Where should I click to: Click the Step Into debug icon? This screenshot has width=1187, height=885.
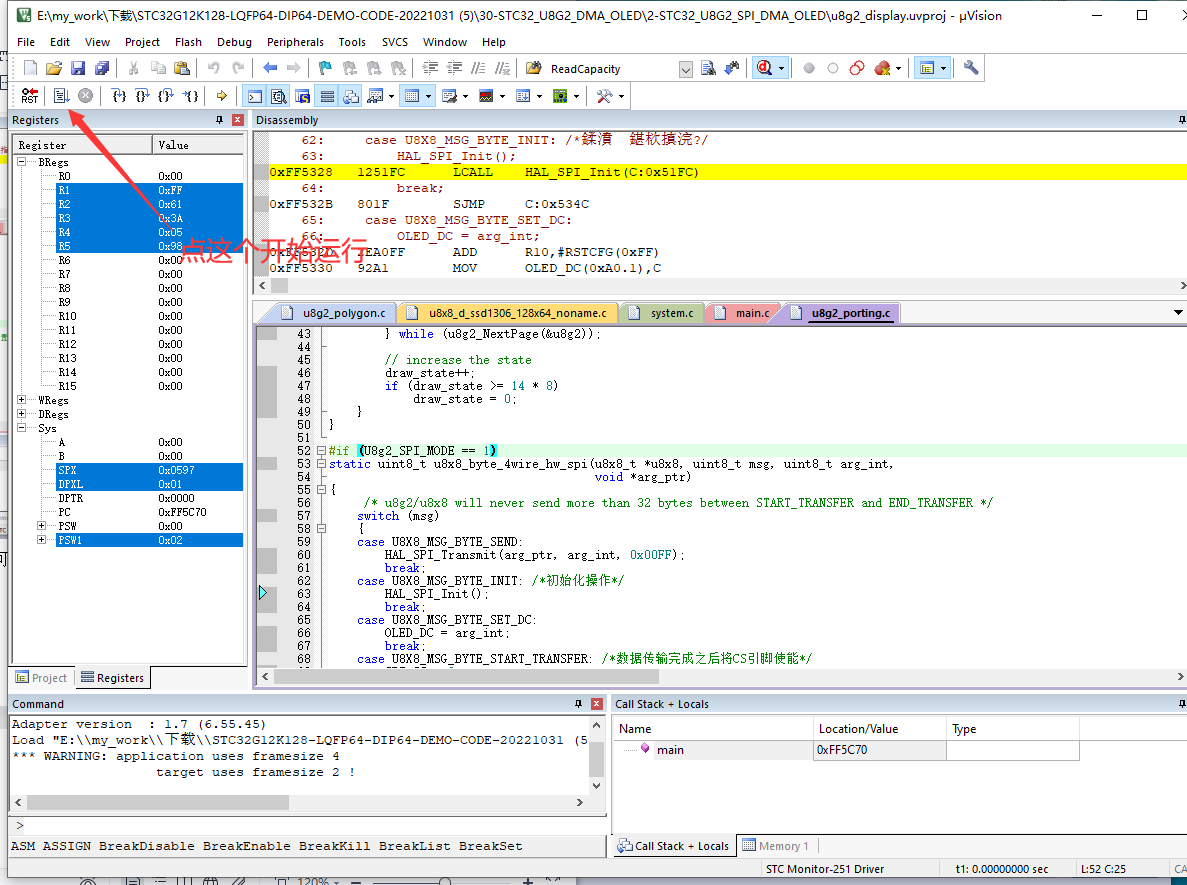(x=119, y=96)
